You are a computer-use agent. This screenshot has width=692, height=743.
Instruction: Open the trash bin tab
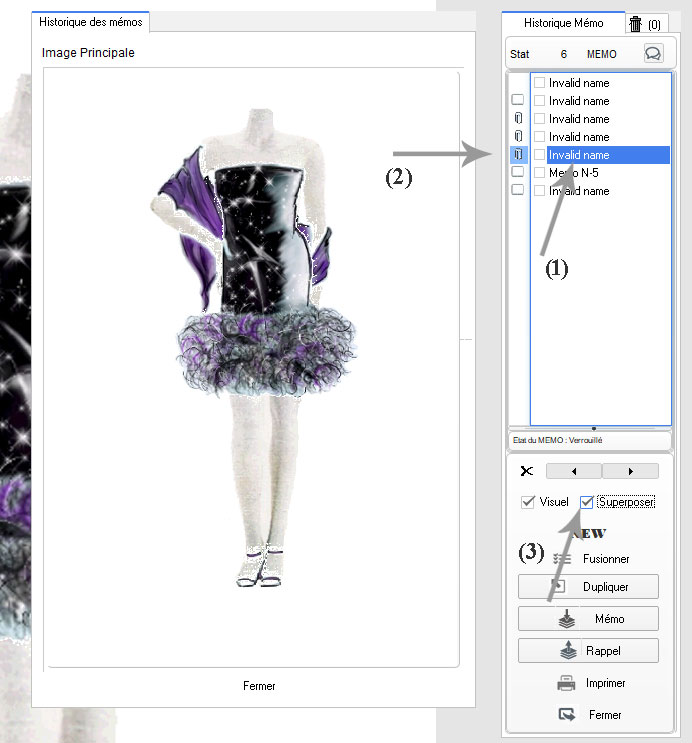click(x=639, y=23)
